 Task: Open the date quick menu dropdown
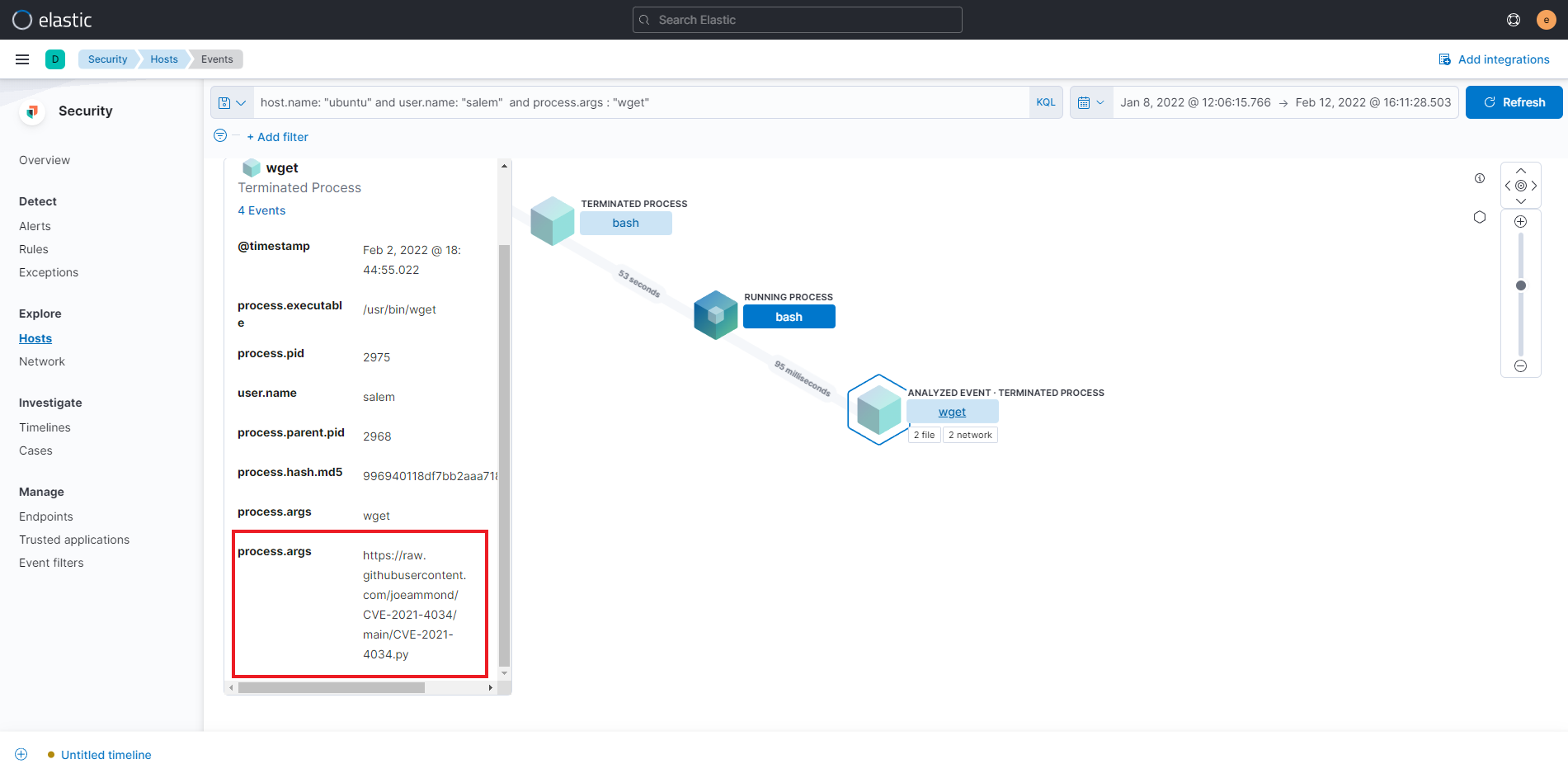tap(1090, 102)
